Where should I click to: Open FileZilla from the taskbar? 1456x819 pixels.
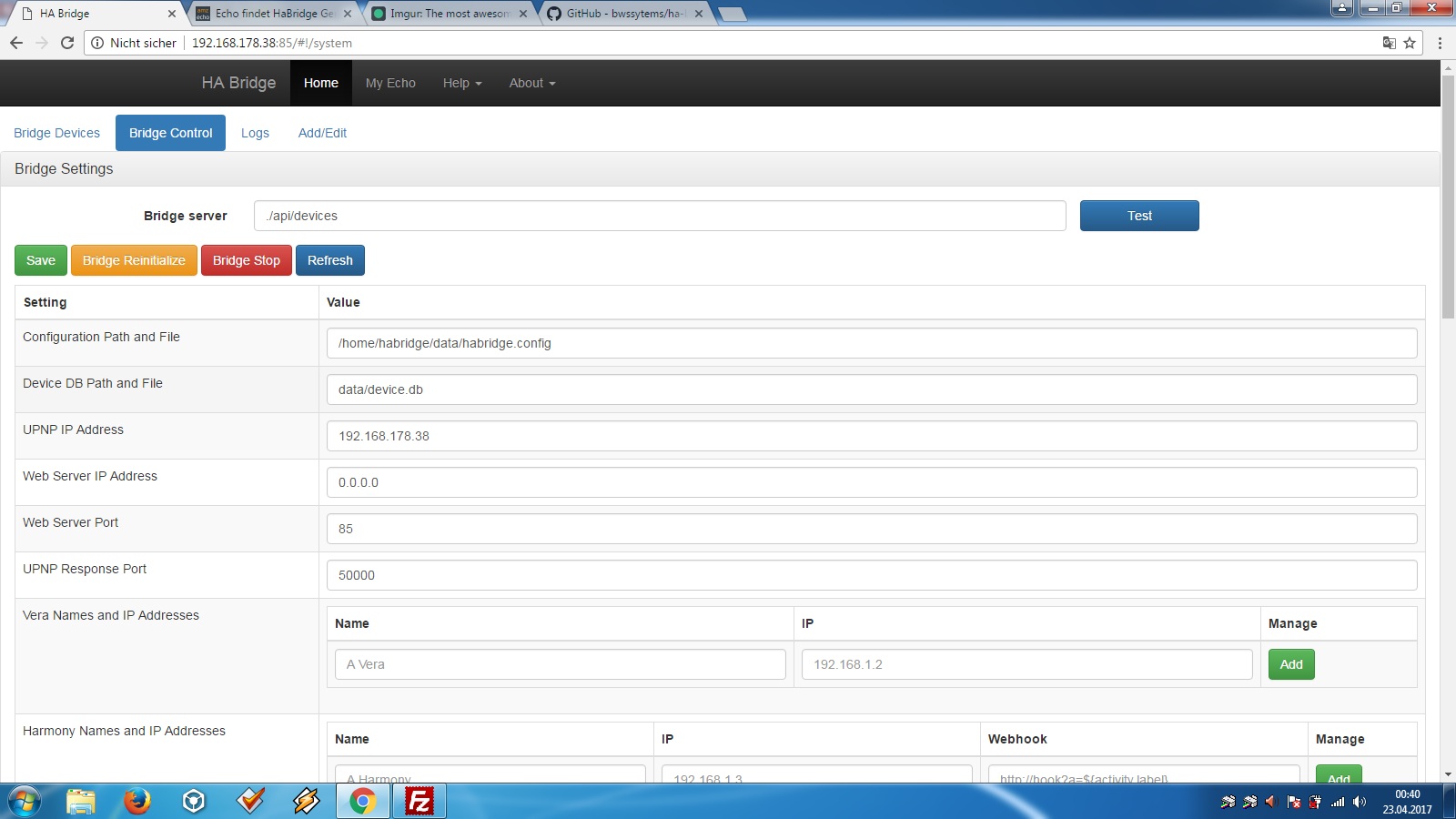click(x=420, y=802)
